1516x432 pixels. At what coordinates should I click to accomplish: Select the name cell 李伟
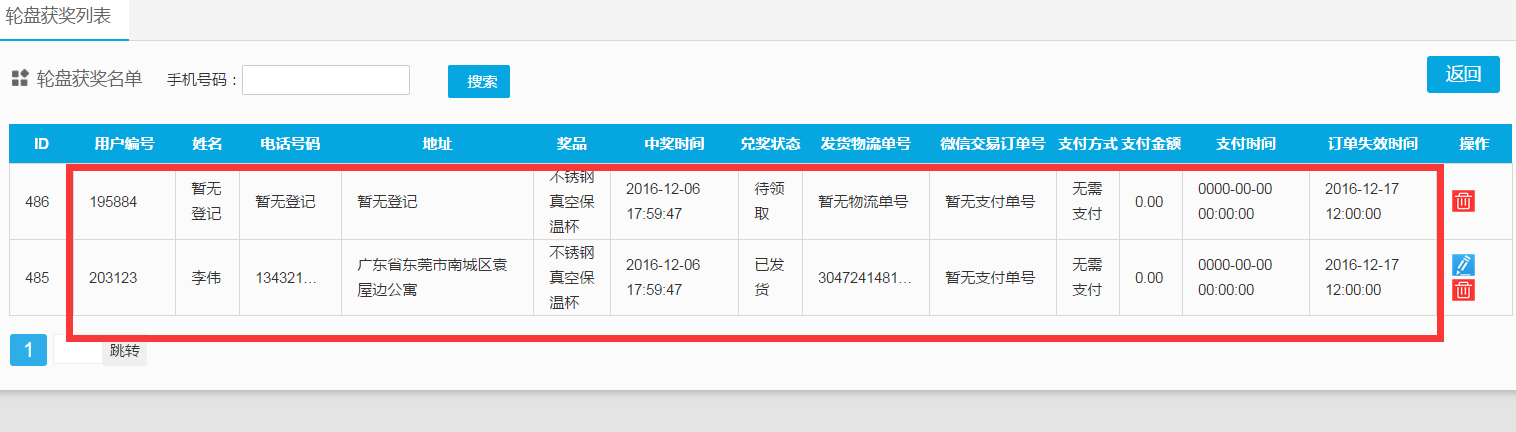(x=206, y=278)
